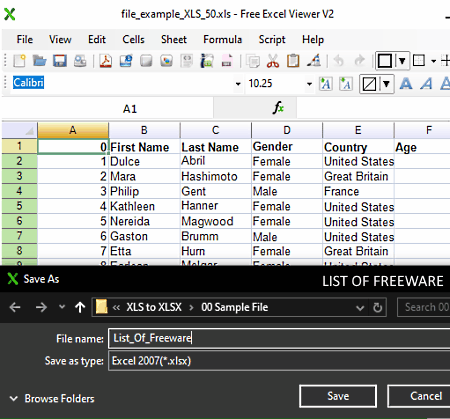Viewport: 450px width, 419px height.
Task: Click the fill color diagonal box icon
Action: pyautogui.click(x=369, y=84)
